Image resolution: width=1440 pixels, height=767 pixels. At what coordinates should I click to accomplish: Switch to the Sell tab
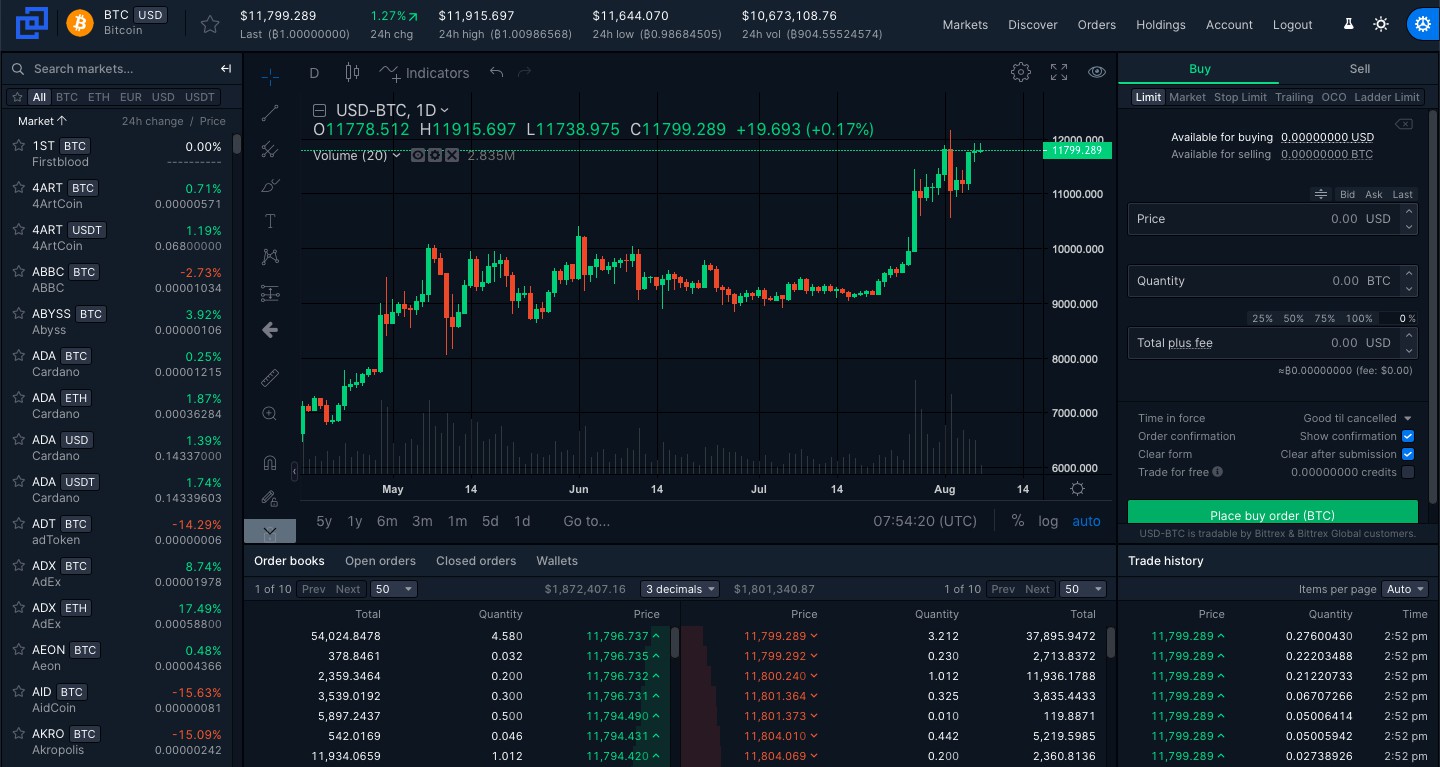1360,68
